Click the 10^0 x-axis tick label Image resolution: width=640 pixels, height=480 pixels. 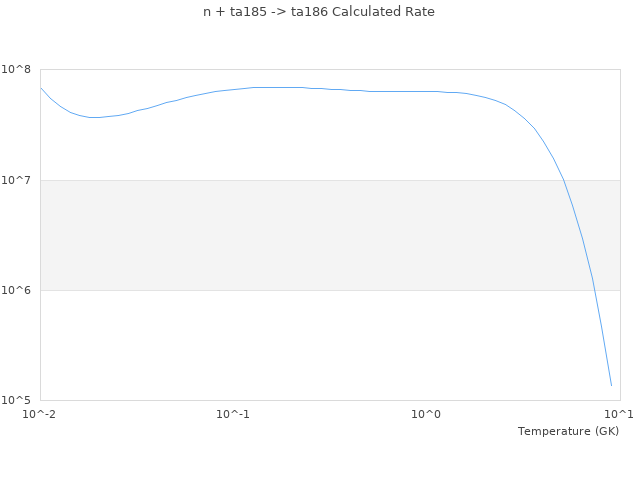point(427,414)
